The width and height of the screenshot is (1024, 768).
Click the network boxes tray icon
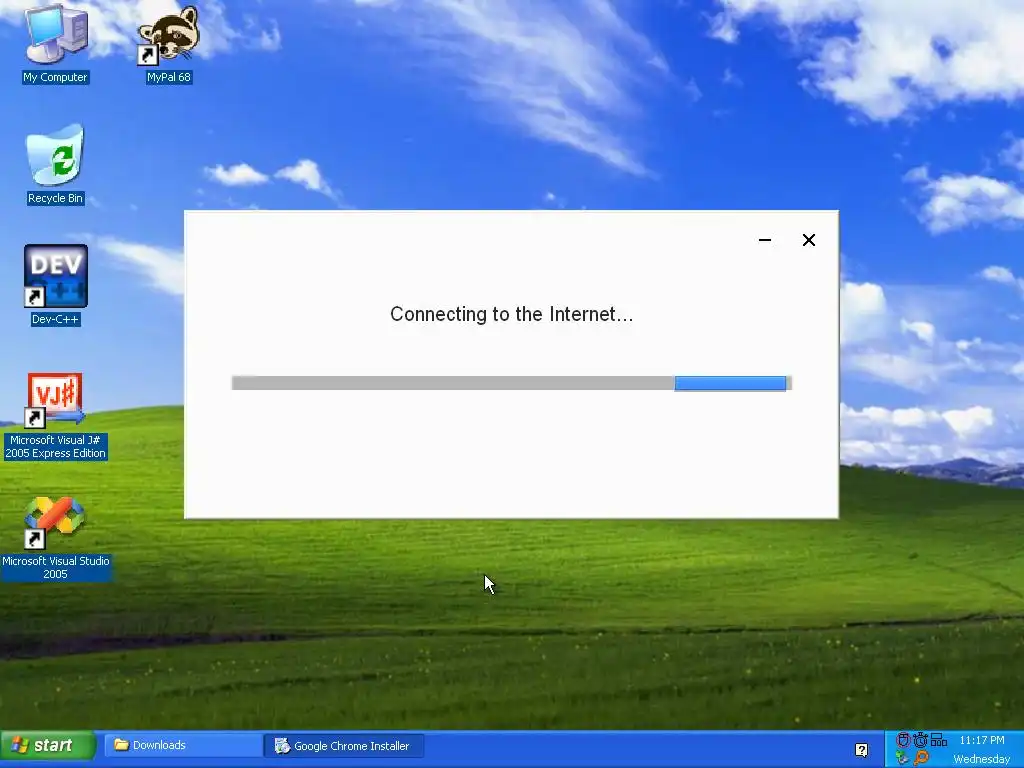(938, 740)
